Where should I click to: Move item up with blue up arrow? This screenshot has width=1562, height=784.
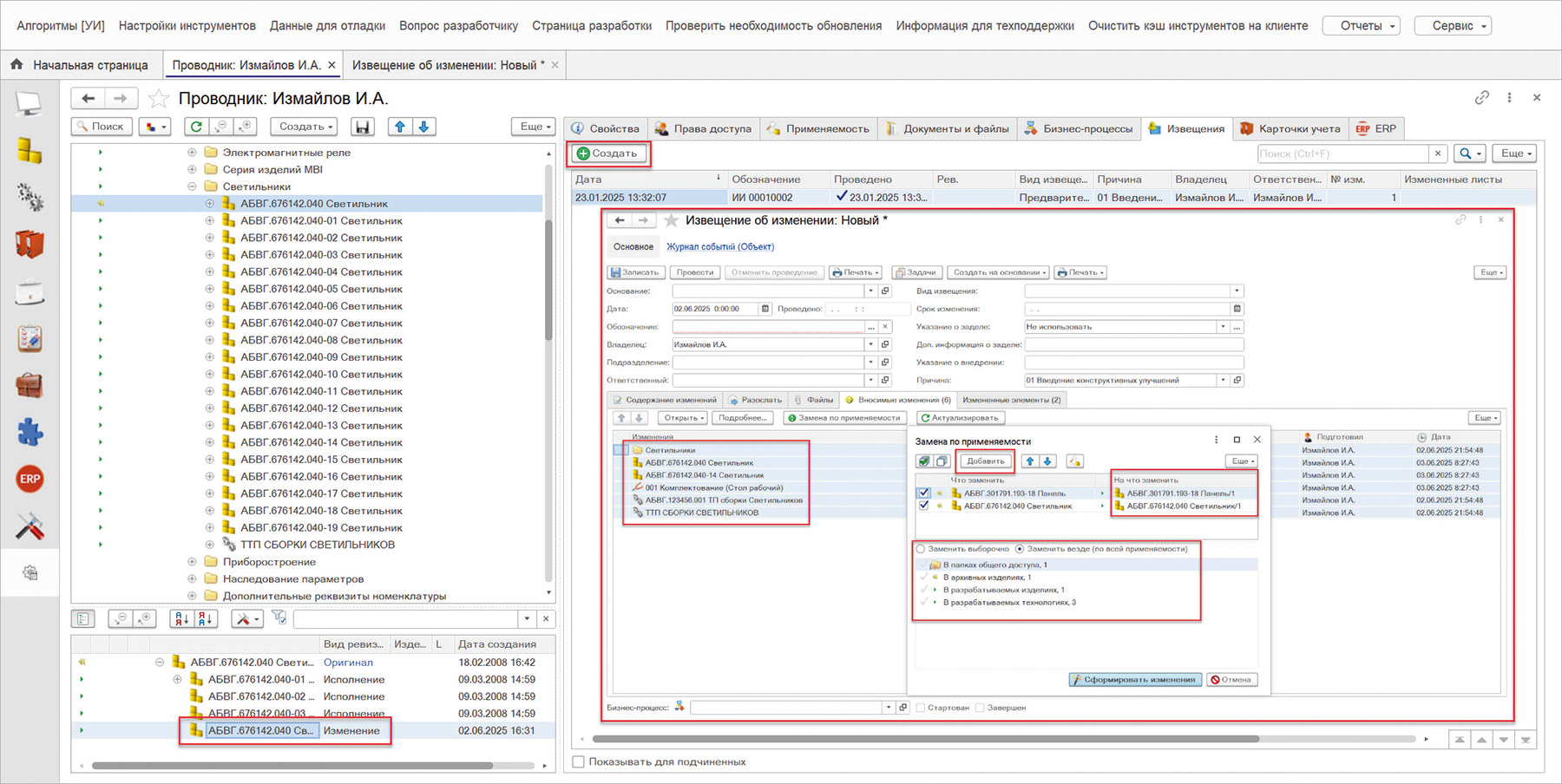coord(400,127)
